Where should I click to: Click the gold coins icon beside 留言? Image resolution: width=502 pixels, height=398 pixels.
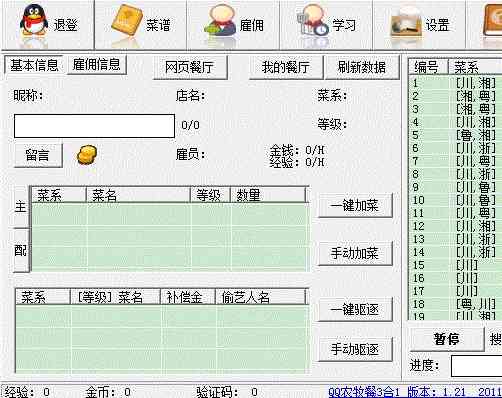(x=87, y=155)
